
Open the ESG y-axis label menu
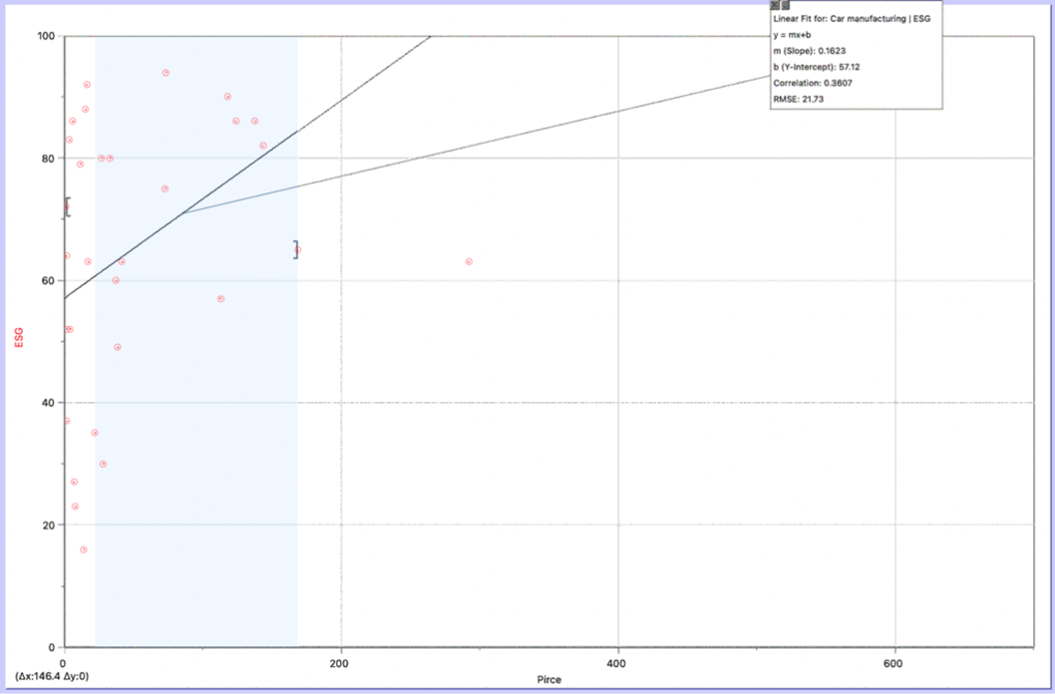tap(19, 341)
